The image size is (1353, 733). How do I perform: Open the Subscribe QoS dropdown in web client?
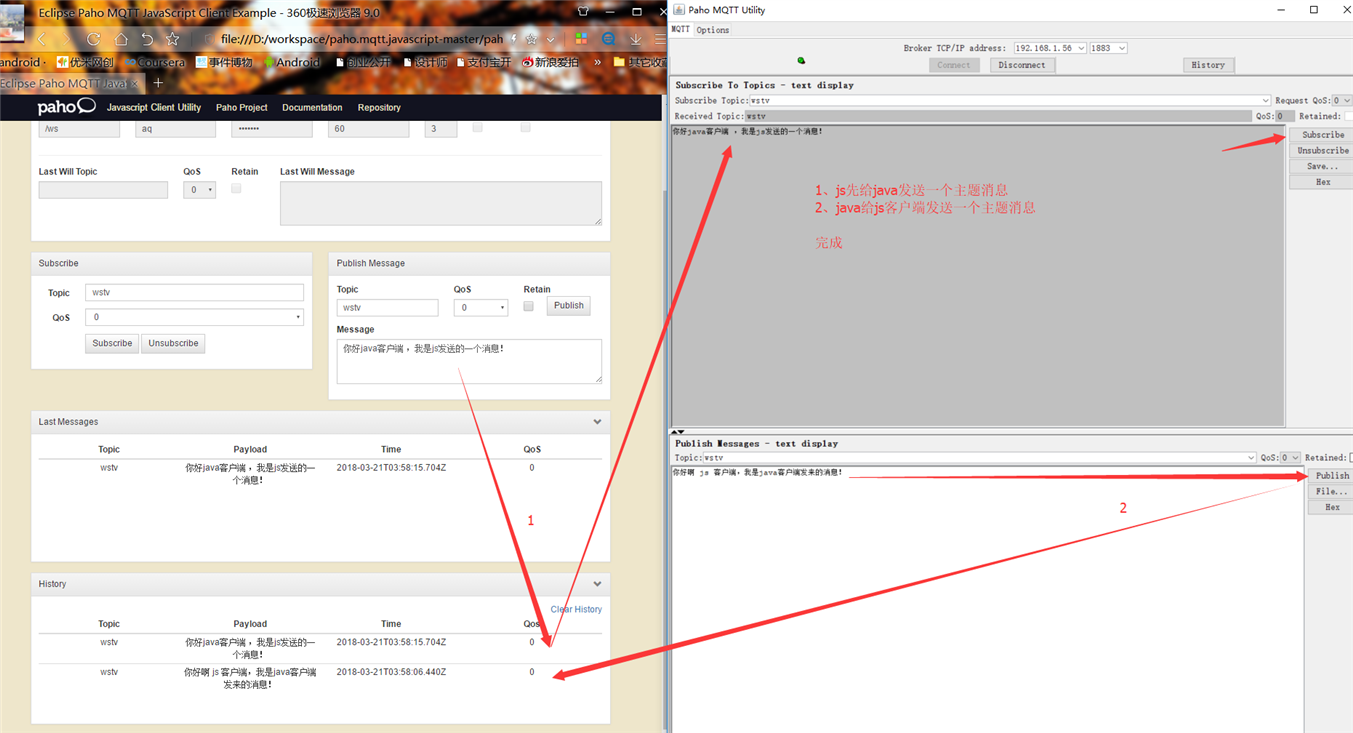(194, 317)
